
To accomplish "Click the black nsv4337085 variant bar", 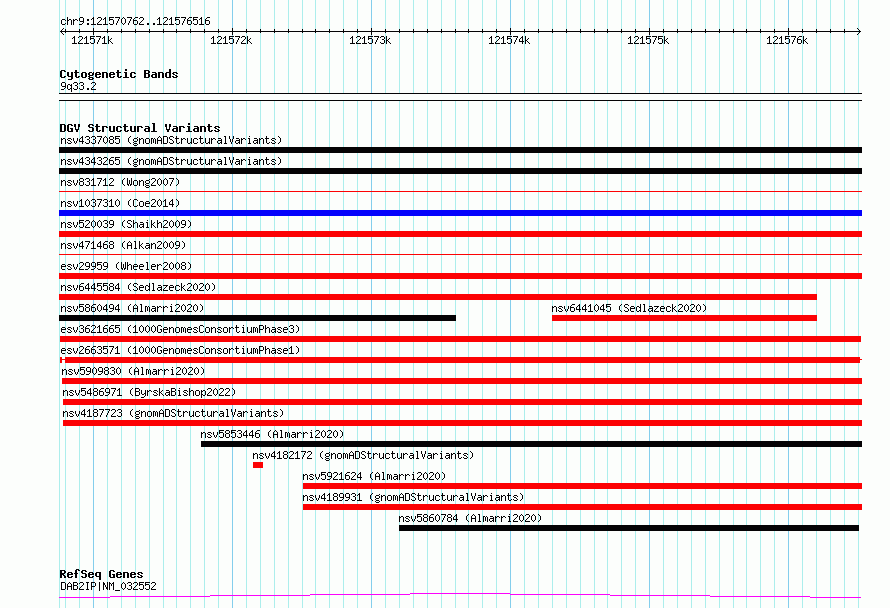I will pos(460,150).
